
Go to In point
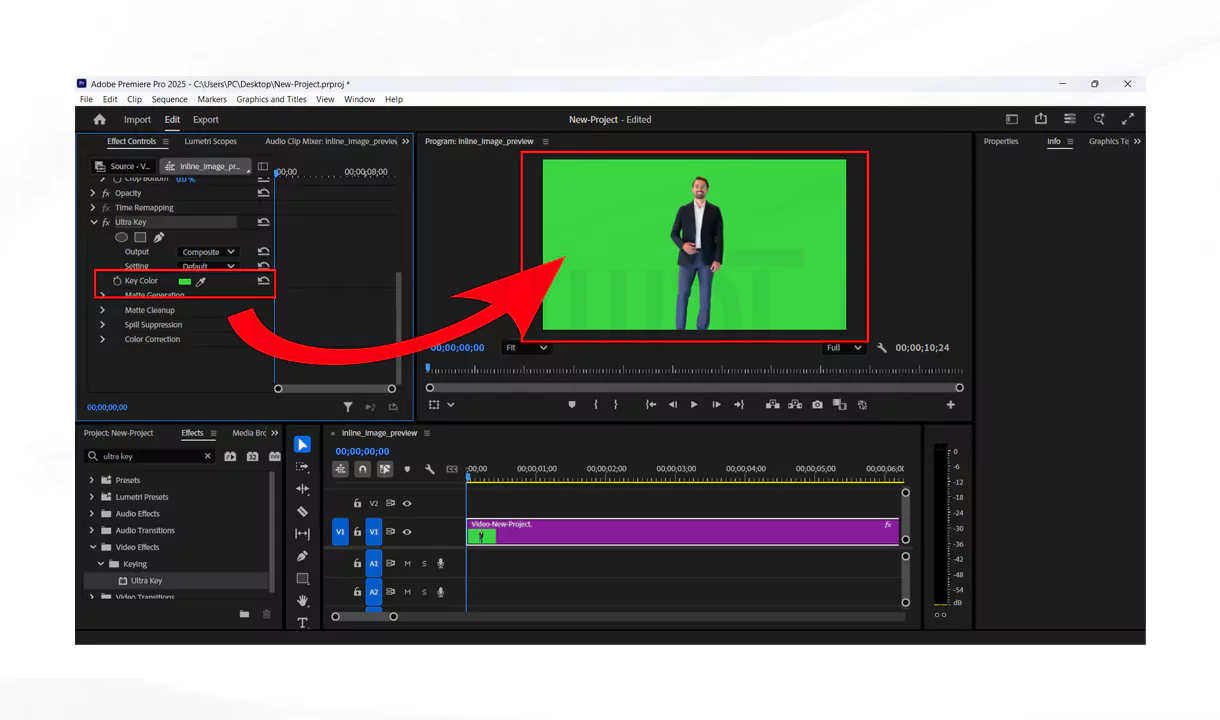pos(651,405)
